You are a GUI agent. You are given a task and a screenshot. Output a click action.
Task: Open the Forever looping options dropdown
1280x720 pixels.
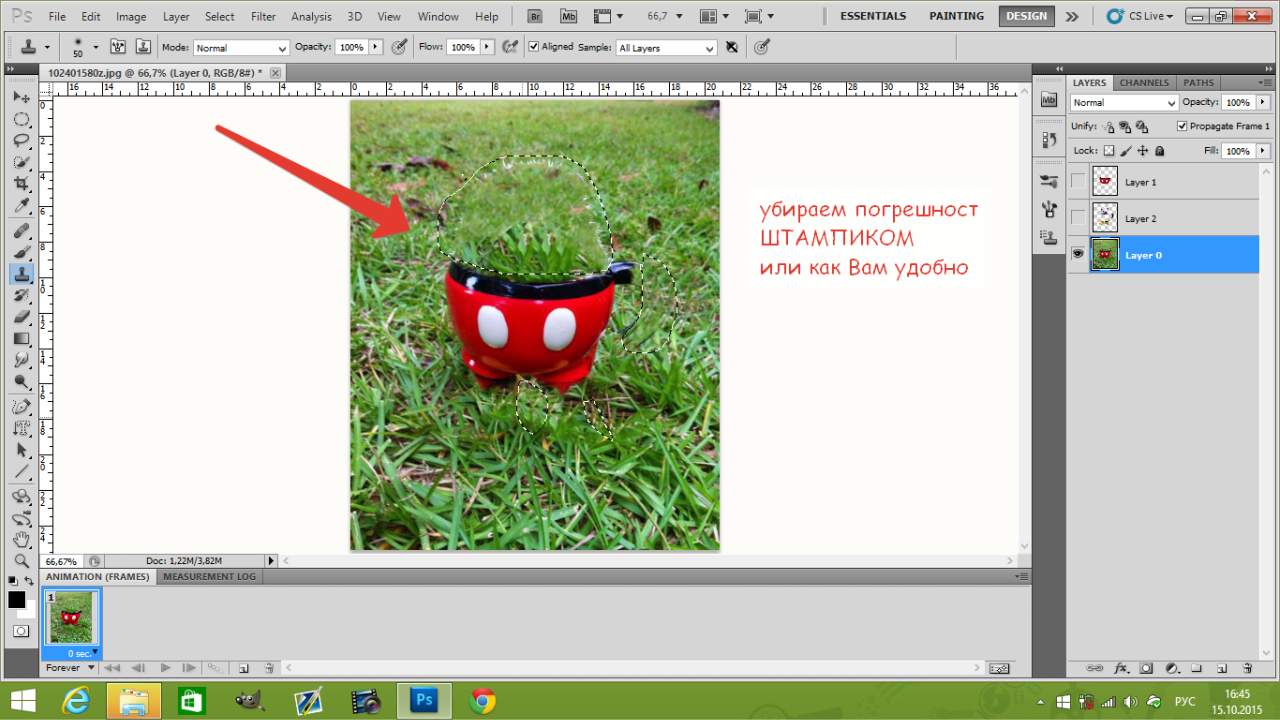(x=70, y=668)
